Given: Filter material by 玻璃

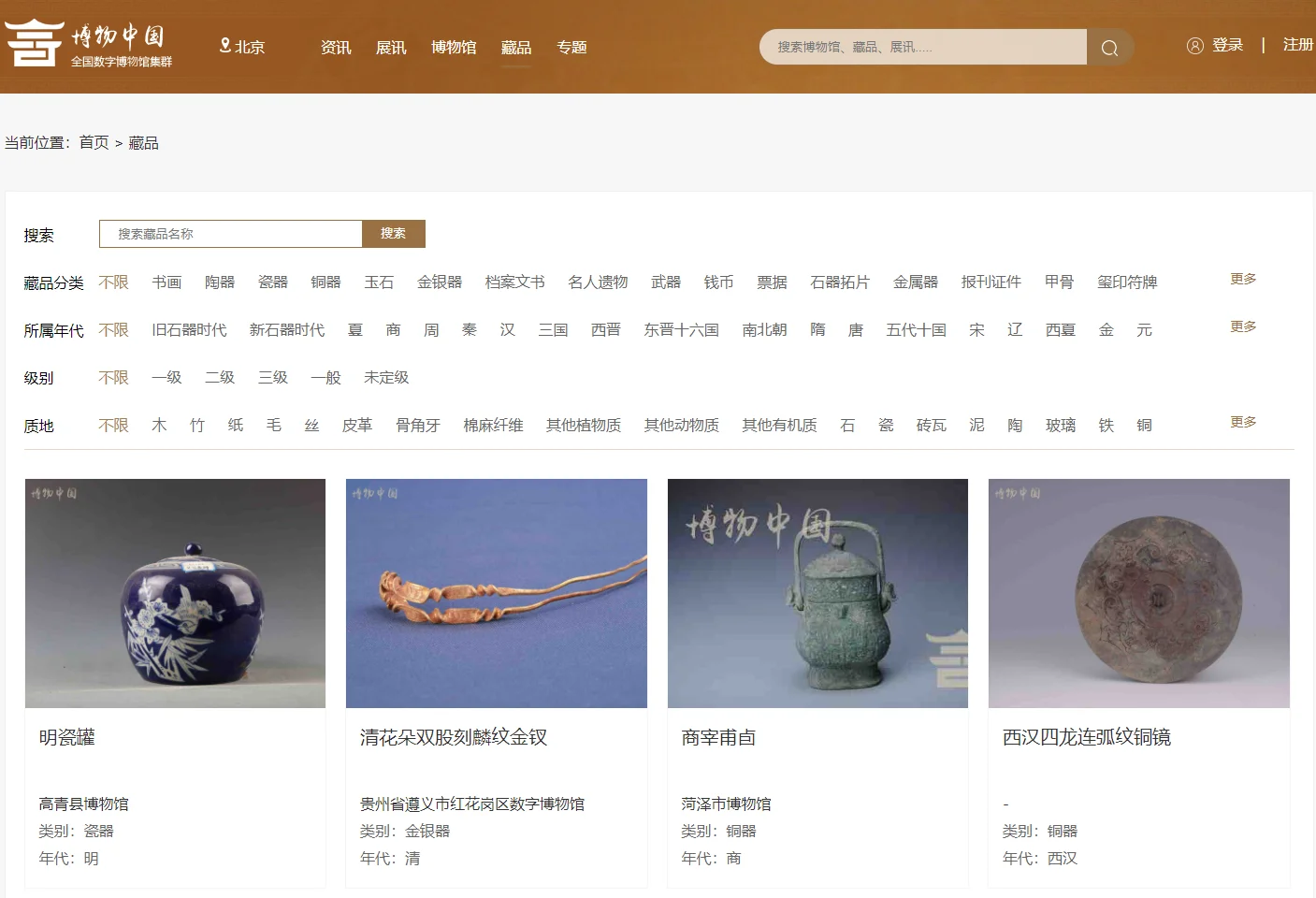Looking at the screenshot, I should pyautogui.click(x=1061, y=425).
